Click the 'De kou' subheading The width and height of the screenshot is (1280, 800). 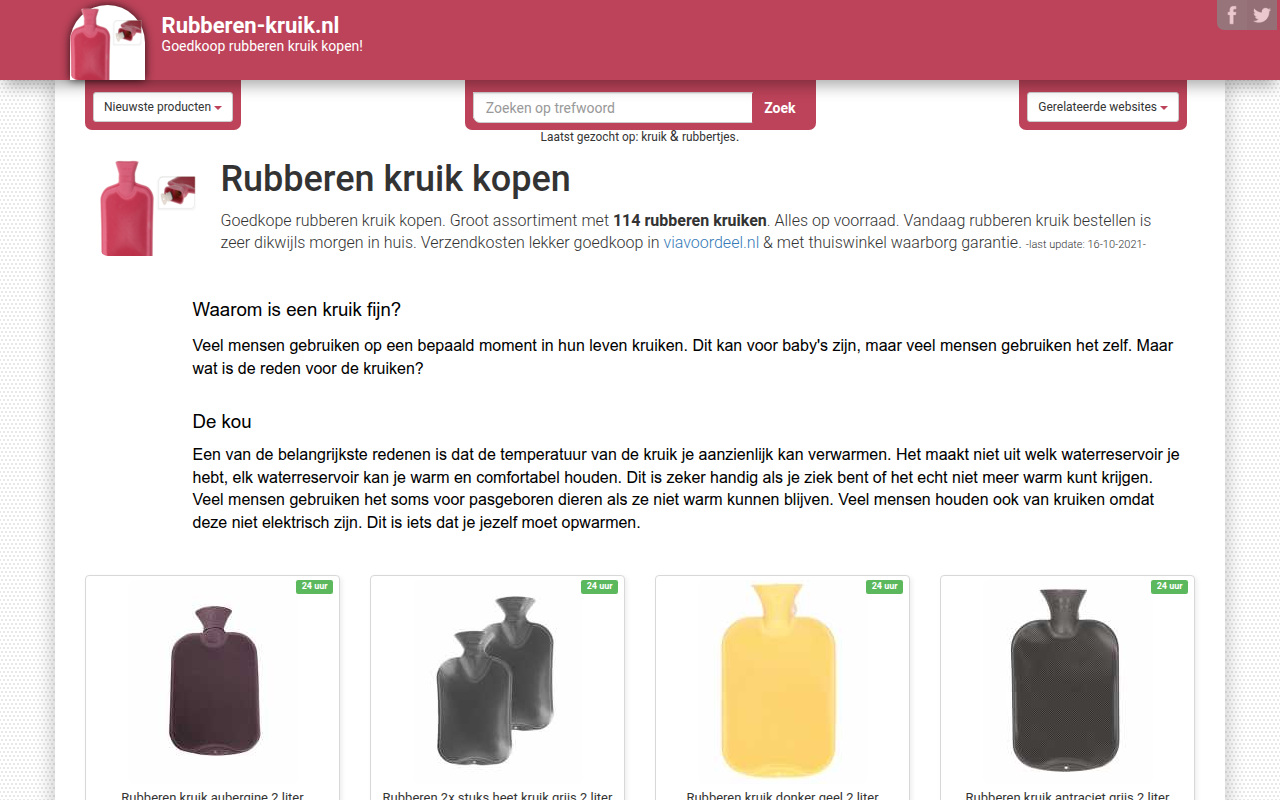point(222,421)
